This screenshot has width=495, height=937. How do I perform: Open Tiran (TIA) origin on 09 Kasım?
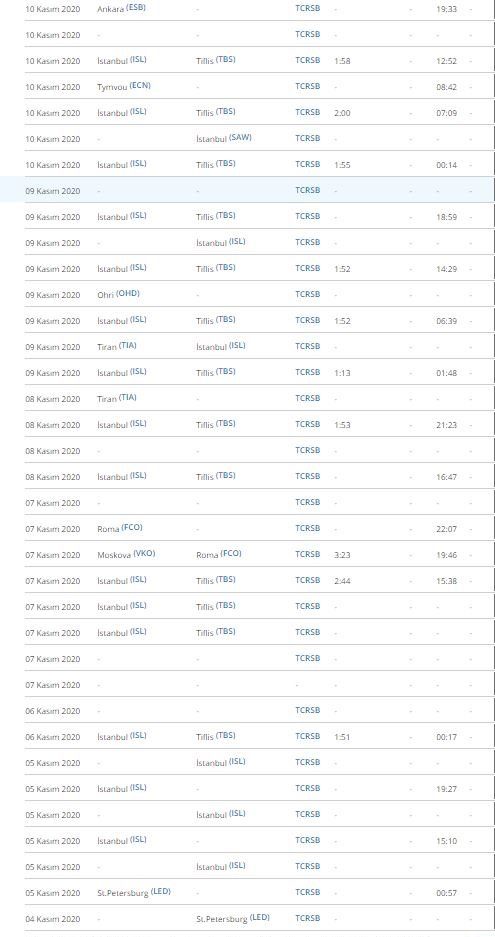(117, 346)
